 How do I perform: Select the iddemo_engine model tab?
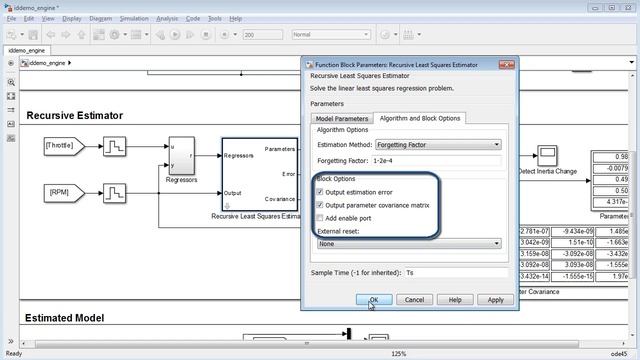coord(27,51)
